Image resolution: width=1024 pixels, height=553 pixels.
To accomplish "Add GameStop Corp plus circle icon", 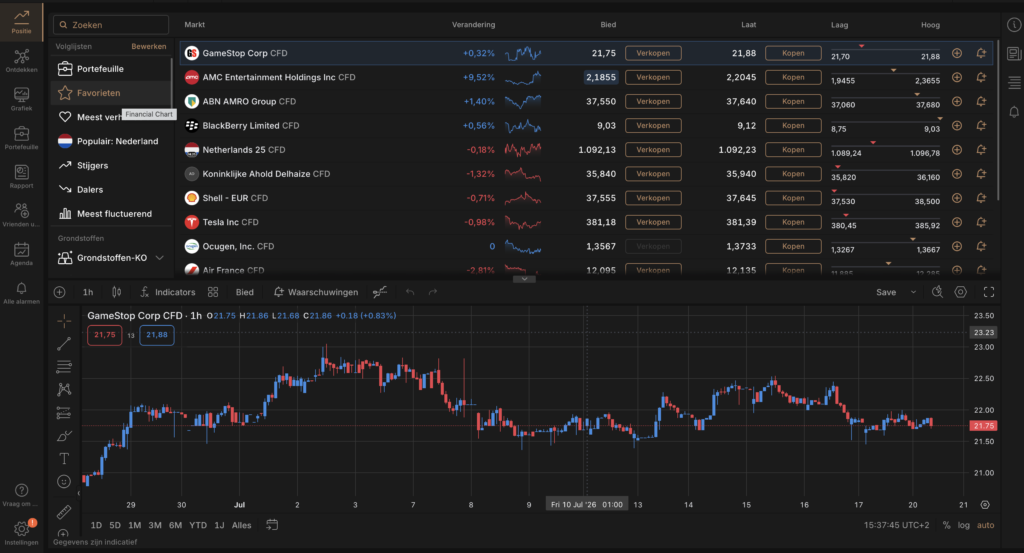I will (957, 53).
